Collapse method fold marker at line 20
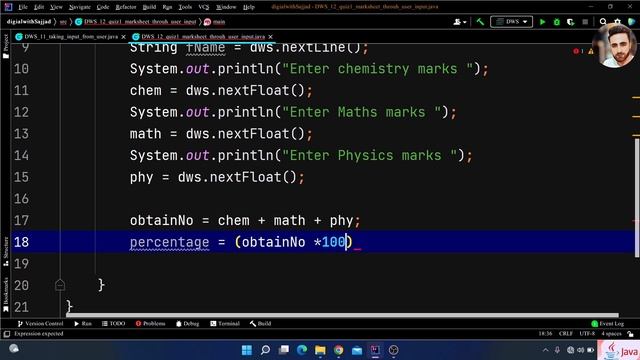 tap(60, 285)
